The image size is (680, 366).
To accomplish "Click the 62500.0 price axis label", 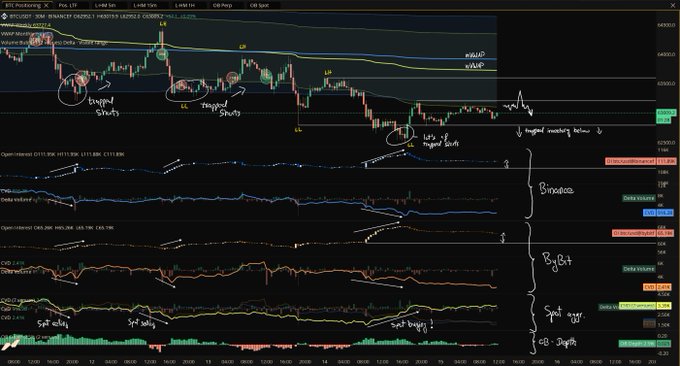I will coord(666,143).
